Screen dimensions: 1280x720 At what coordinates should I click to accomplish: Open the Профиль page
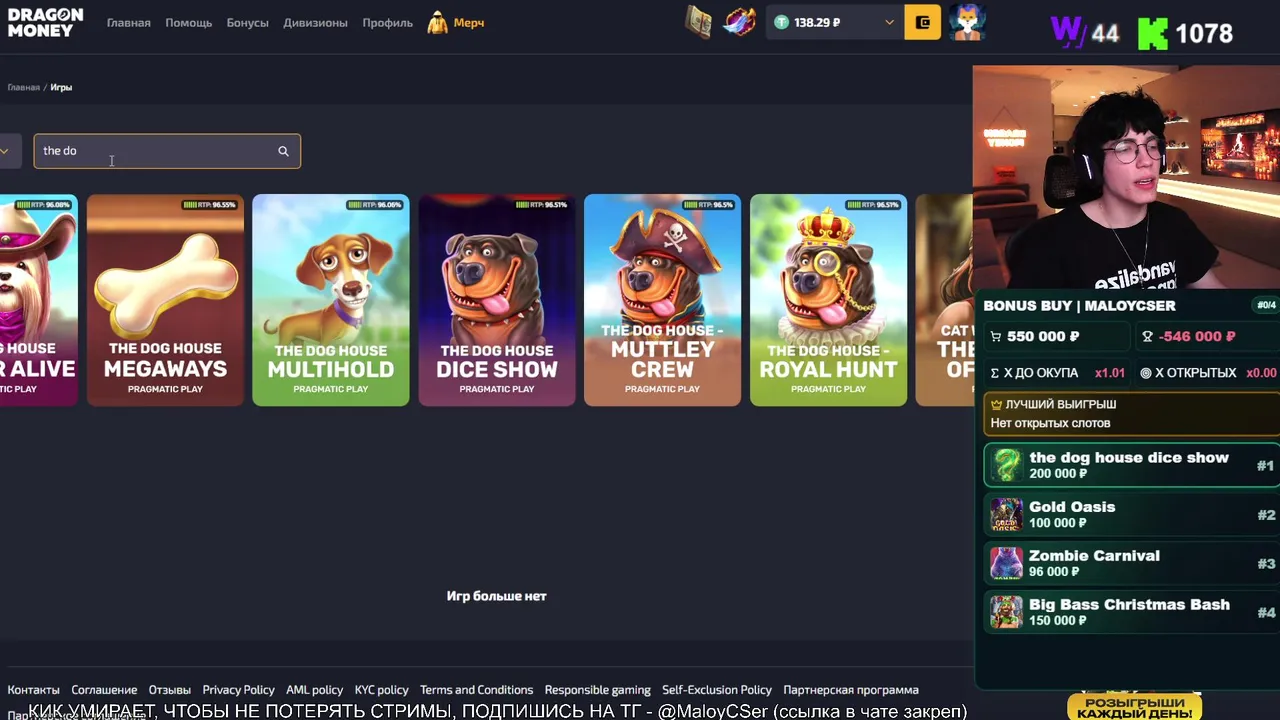(x=388, y=22)
